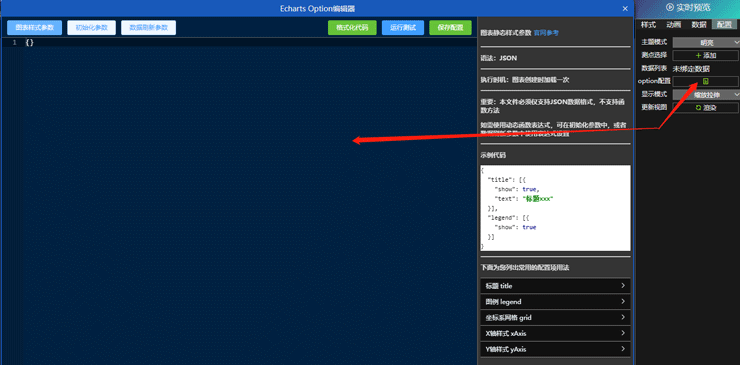Expand the 标题 title section
Viewport: 740px width, 365px height.
[555, 286]
